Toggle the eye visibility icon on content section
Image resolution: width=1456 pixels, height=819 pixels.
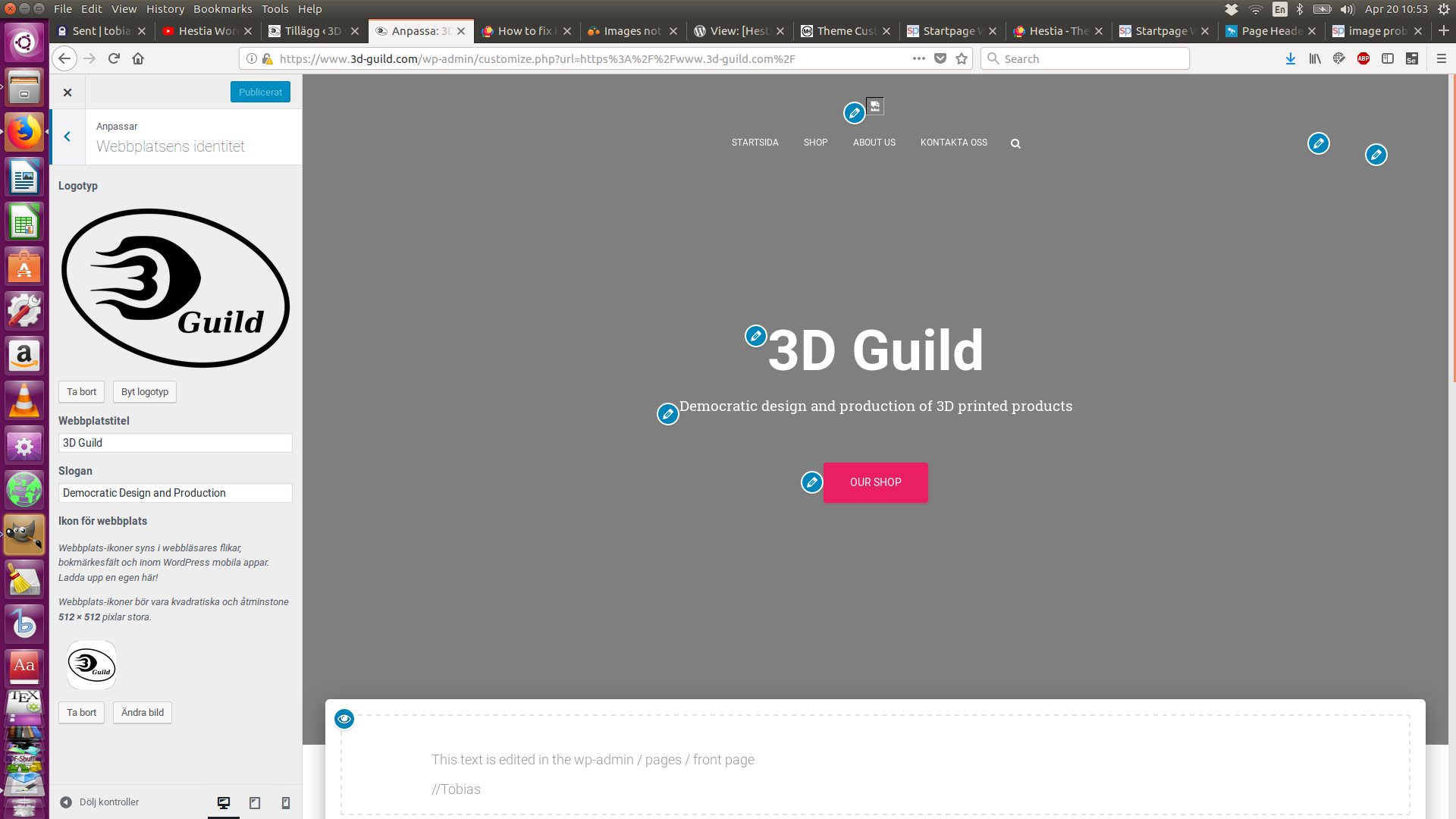click(344, 719)
